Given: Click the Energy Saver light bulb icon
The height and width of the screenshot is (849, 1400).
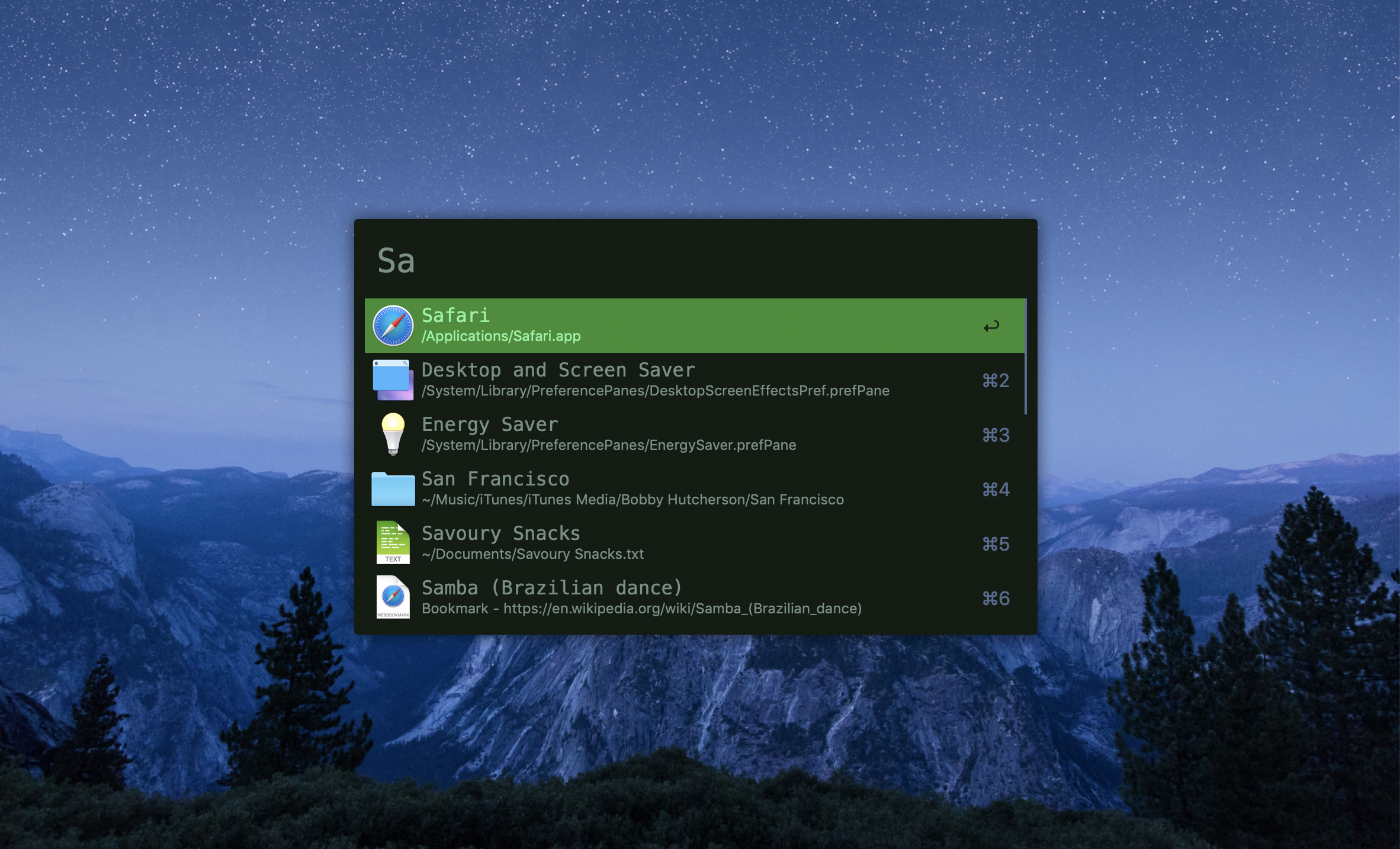Looking at the screenshot, I should [x=393, y=435].
